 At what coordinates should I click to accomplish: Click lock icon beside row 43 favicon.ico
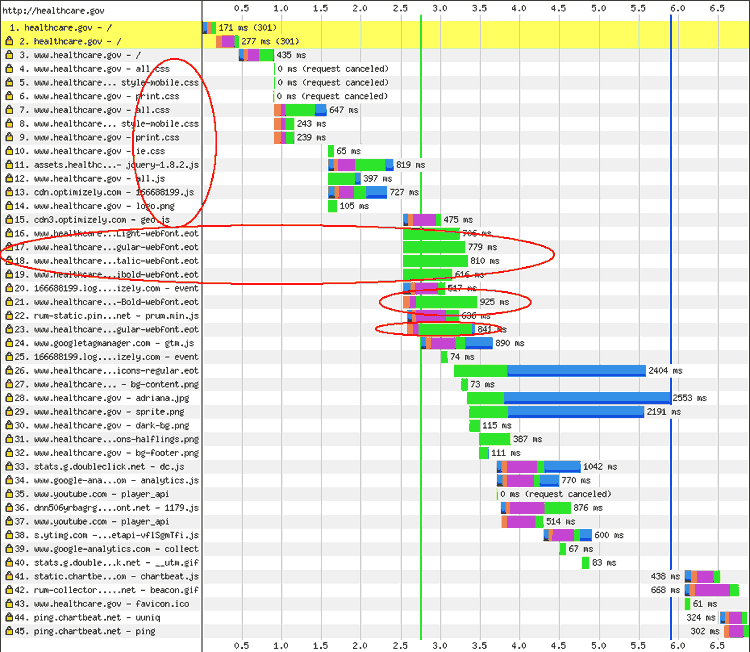9,604
